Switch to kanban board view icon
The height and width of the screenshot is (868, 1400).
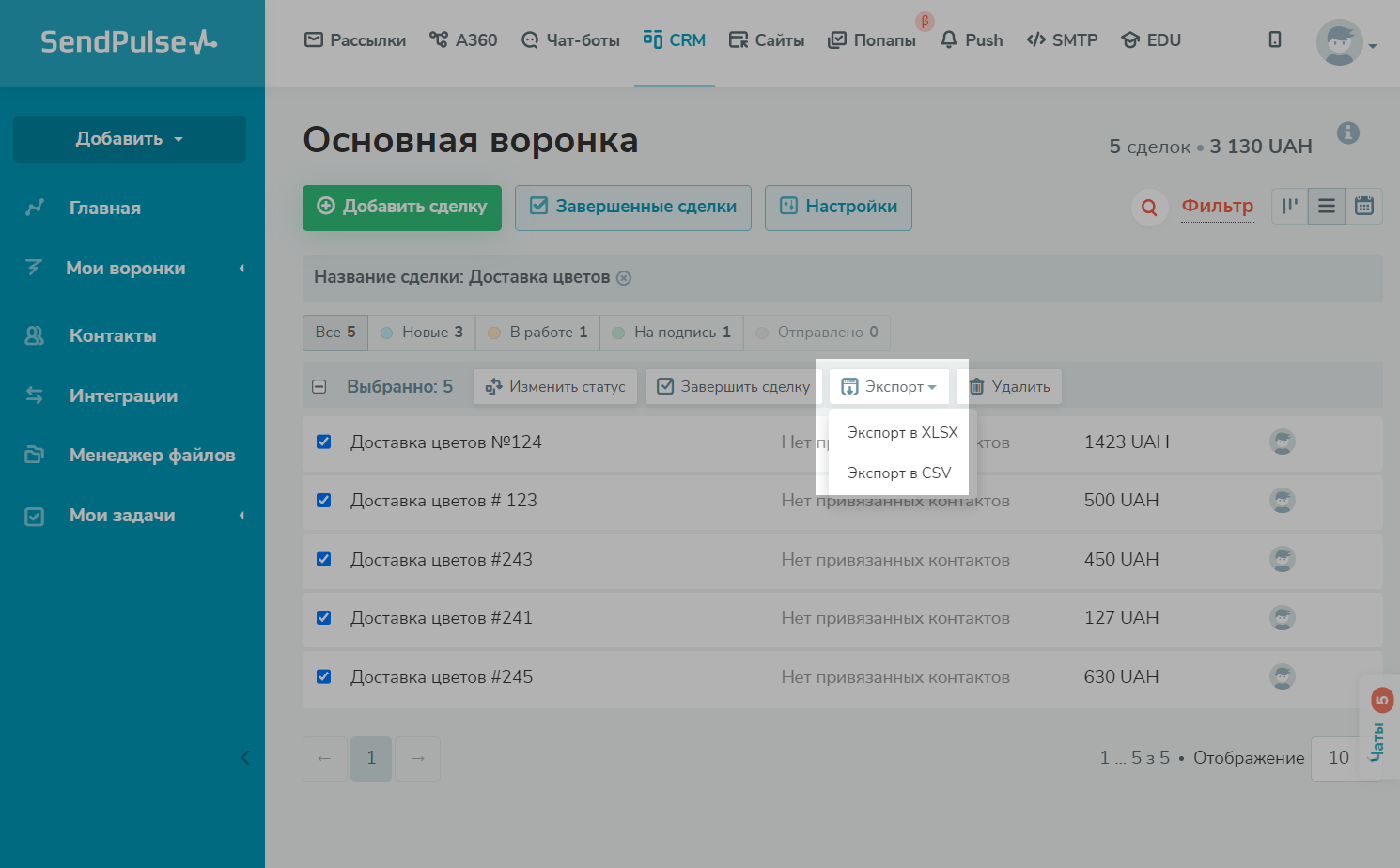point(1290,207)
